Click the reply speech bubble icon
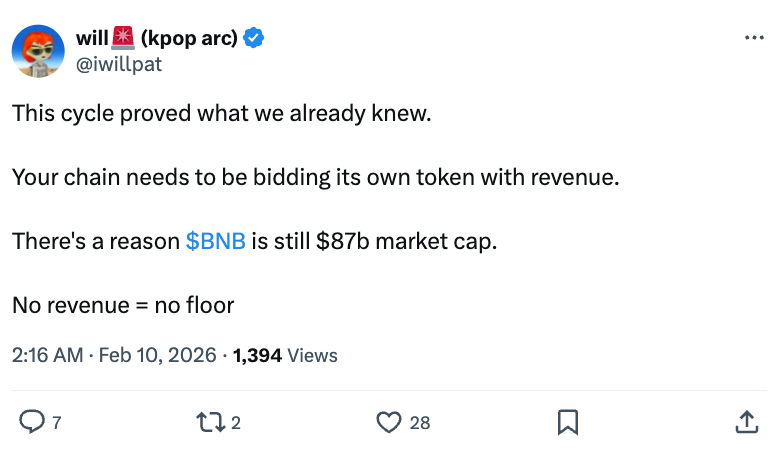Screen dimensions: 776x458 click(x=33, y=423)
